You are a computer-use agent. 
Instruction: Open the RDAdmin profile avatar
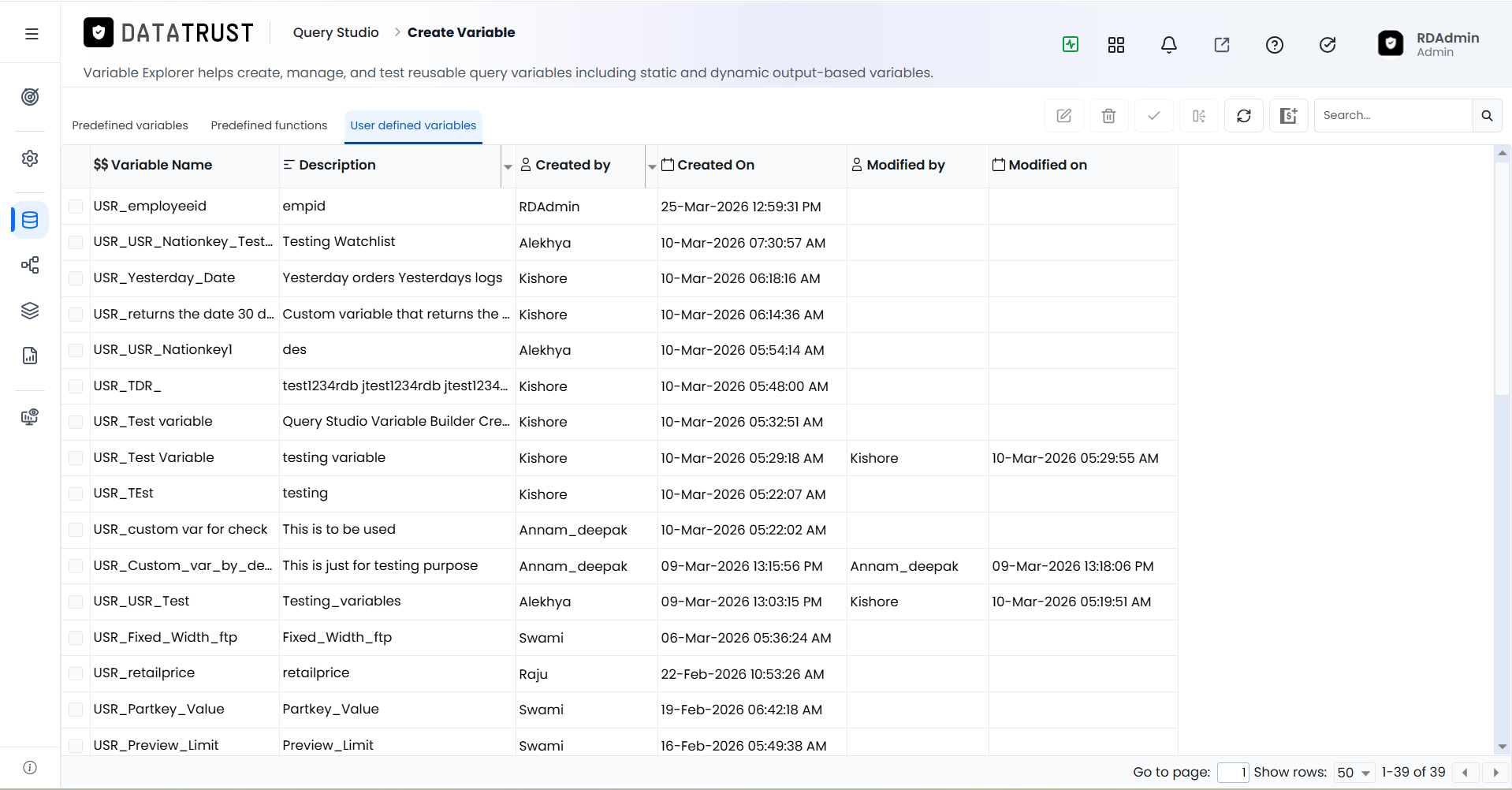pyautogui.click(x=1391, y=43)
